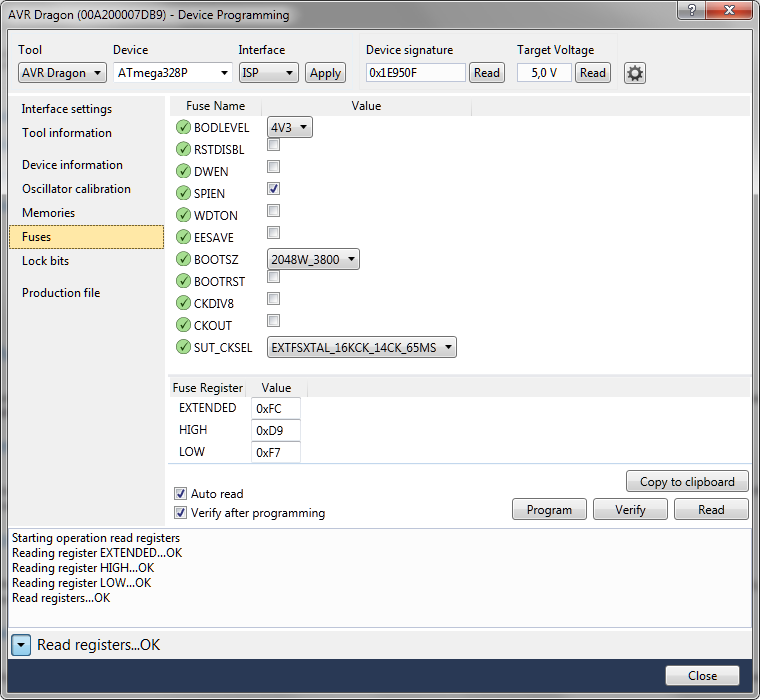Read the target voltage
This screenshot has height=700, width=760.
[593, 73]
